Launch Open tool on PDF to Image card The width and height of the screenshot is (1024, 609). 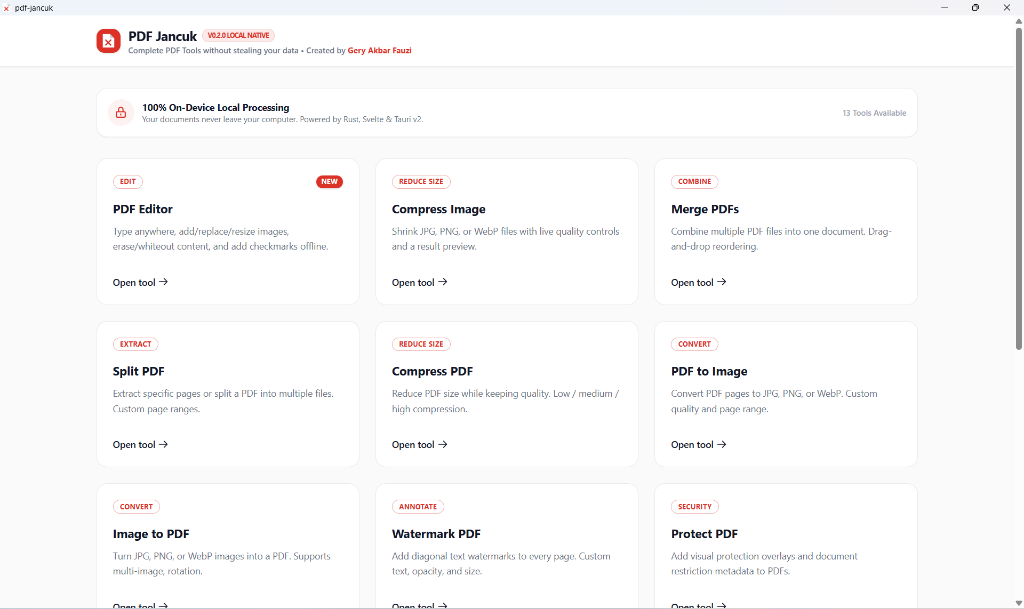click(x=699, y=445)
